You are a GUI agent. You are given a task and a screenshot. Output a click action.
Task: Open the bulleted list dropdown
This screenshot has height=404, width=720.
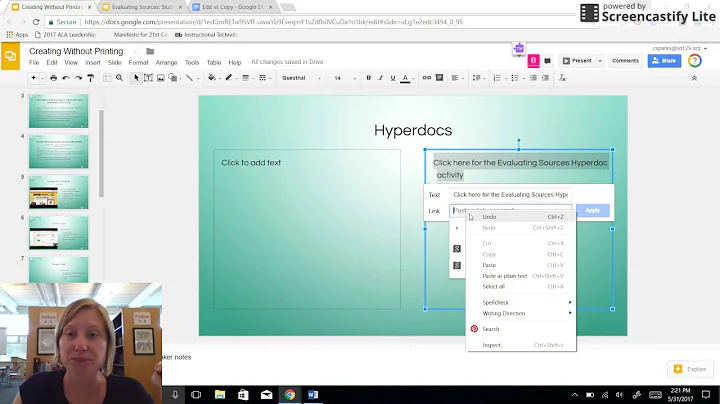(x=517, y=78)
